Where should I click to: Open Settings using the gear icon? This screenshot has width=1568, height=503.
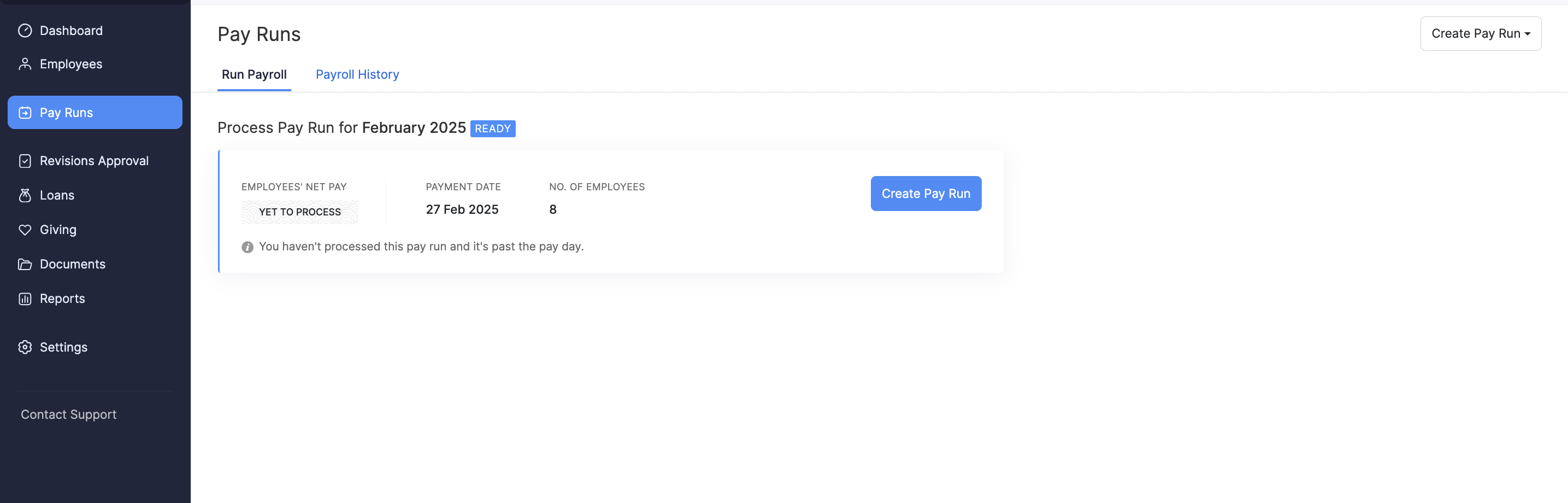(25, 347)
